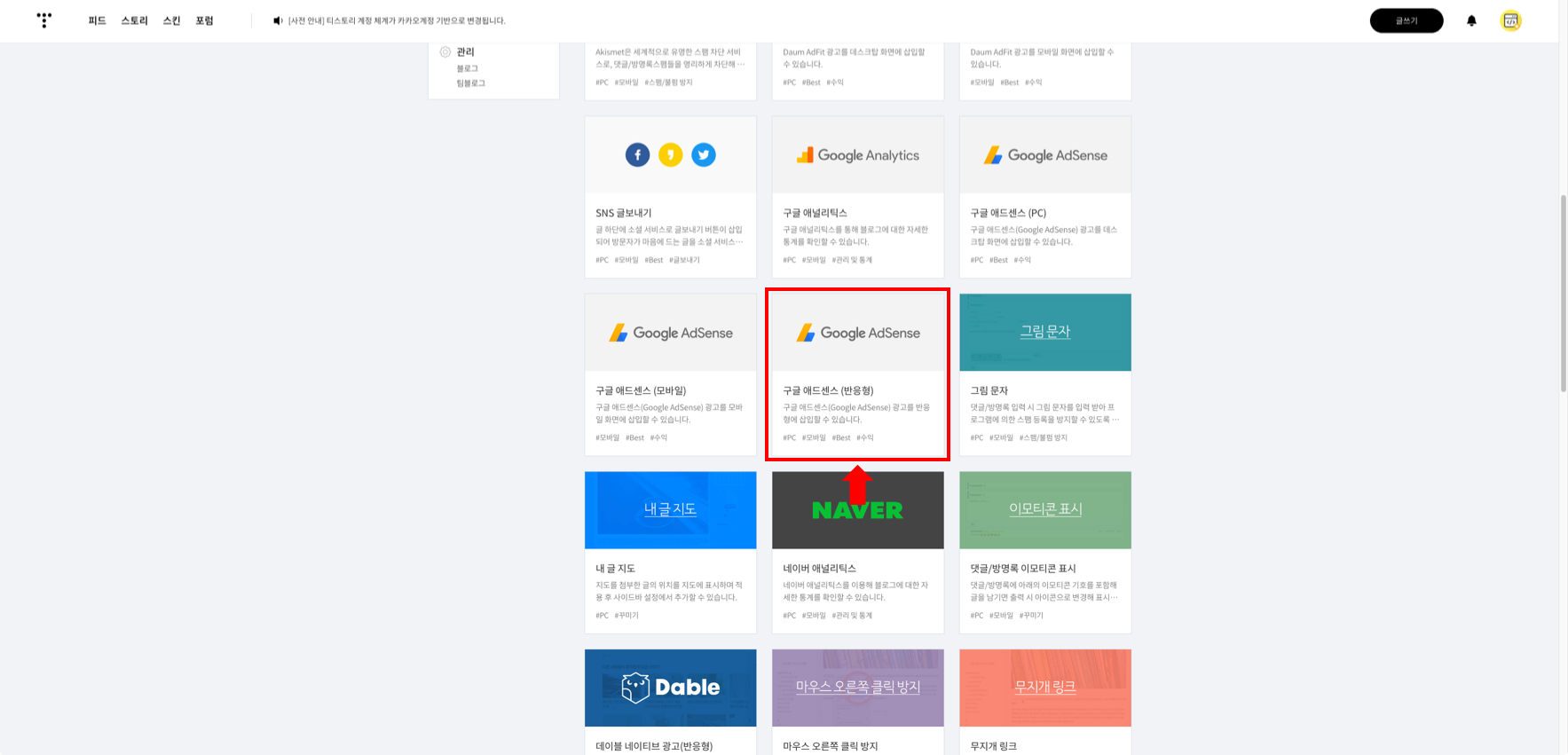Click the 글쓰기 button
1568x755 pixels.
coord(1406,20)
